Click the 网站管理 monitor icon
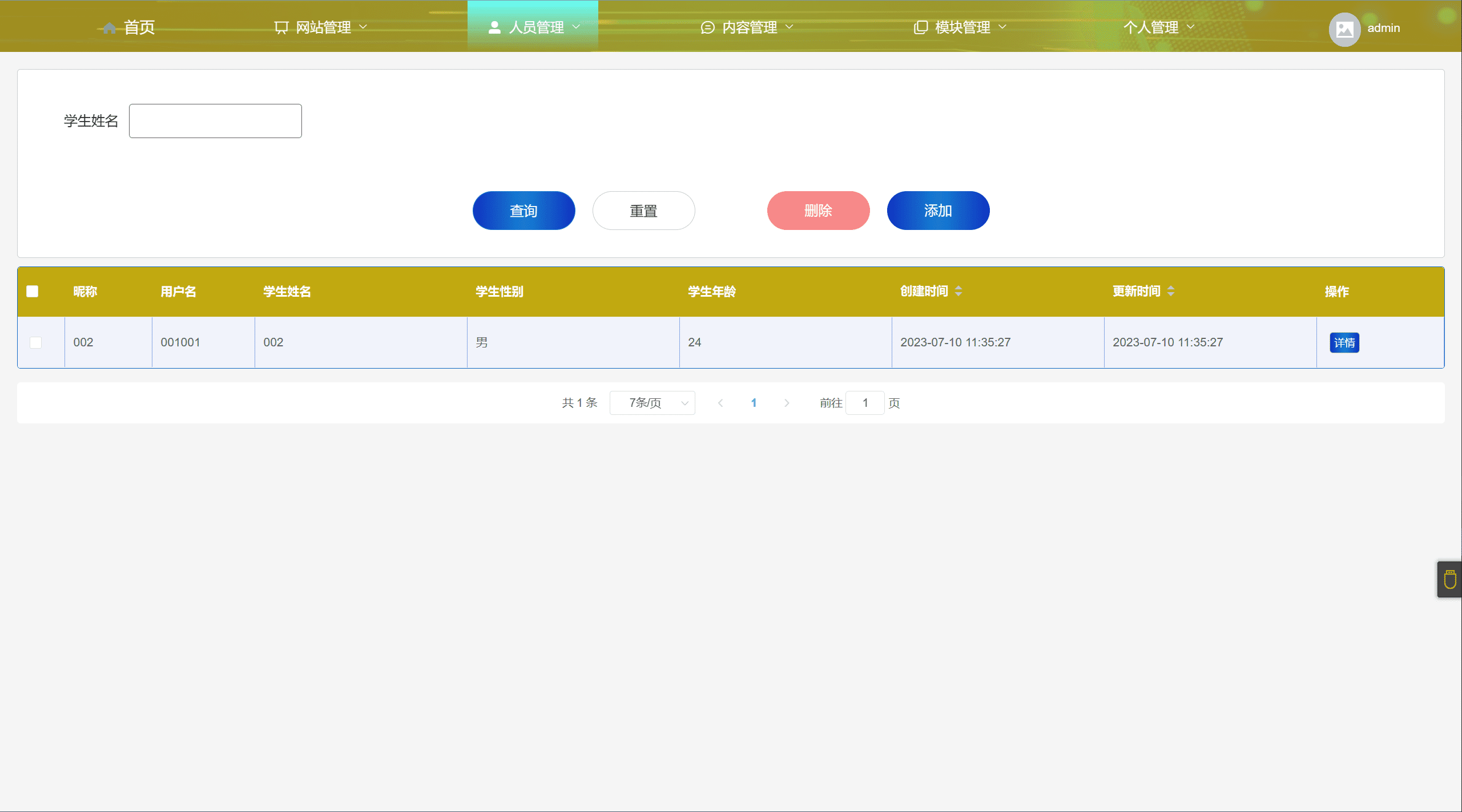The height and width of the screenshot is (812, 1462). (x=281, y=27)
